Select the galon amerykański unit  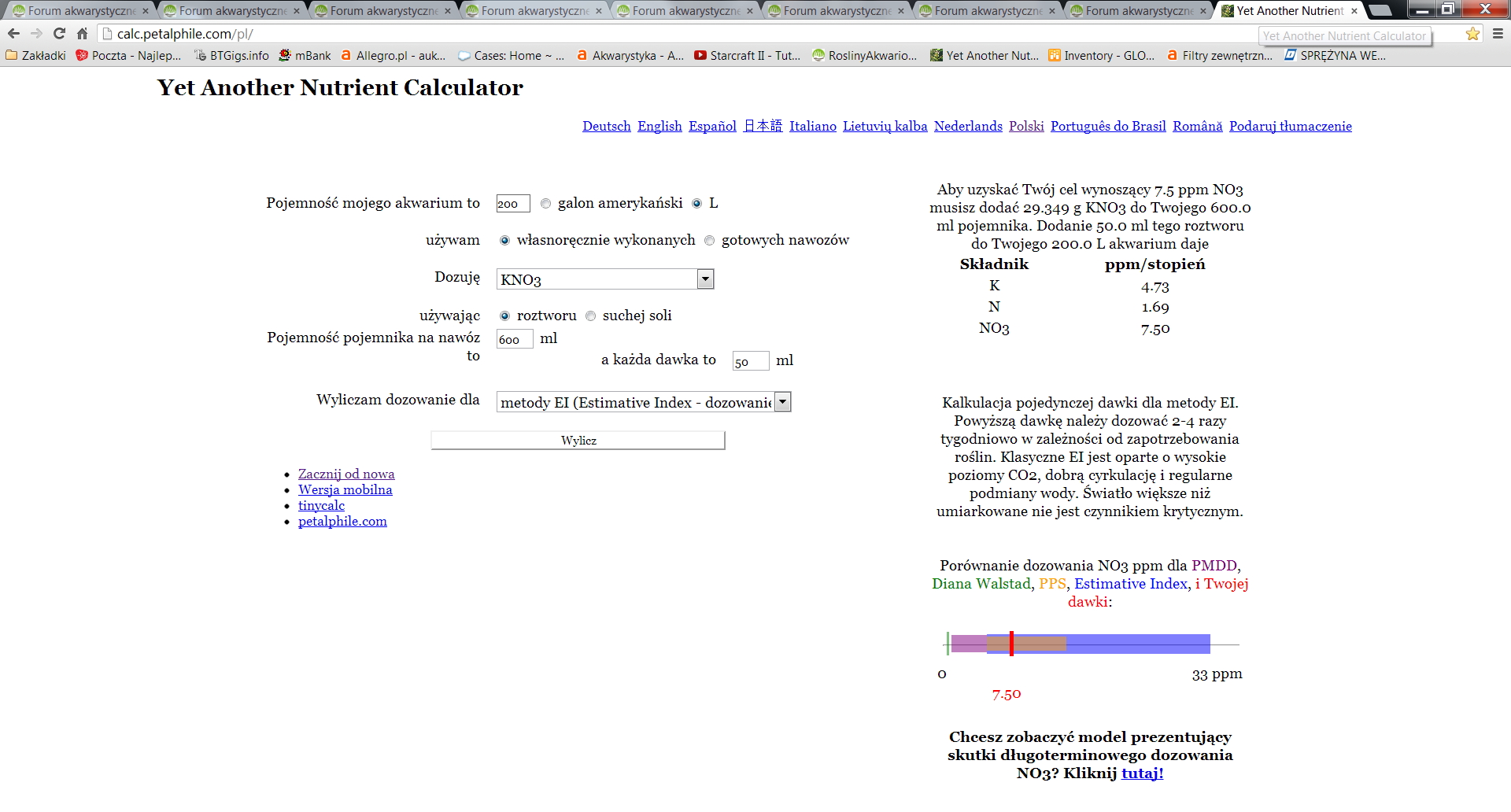[x=545, y=203]
